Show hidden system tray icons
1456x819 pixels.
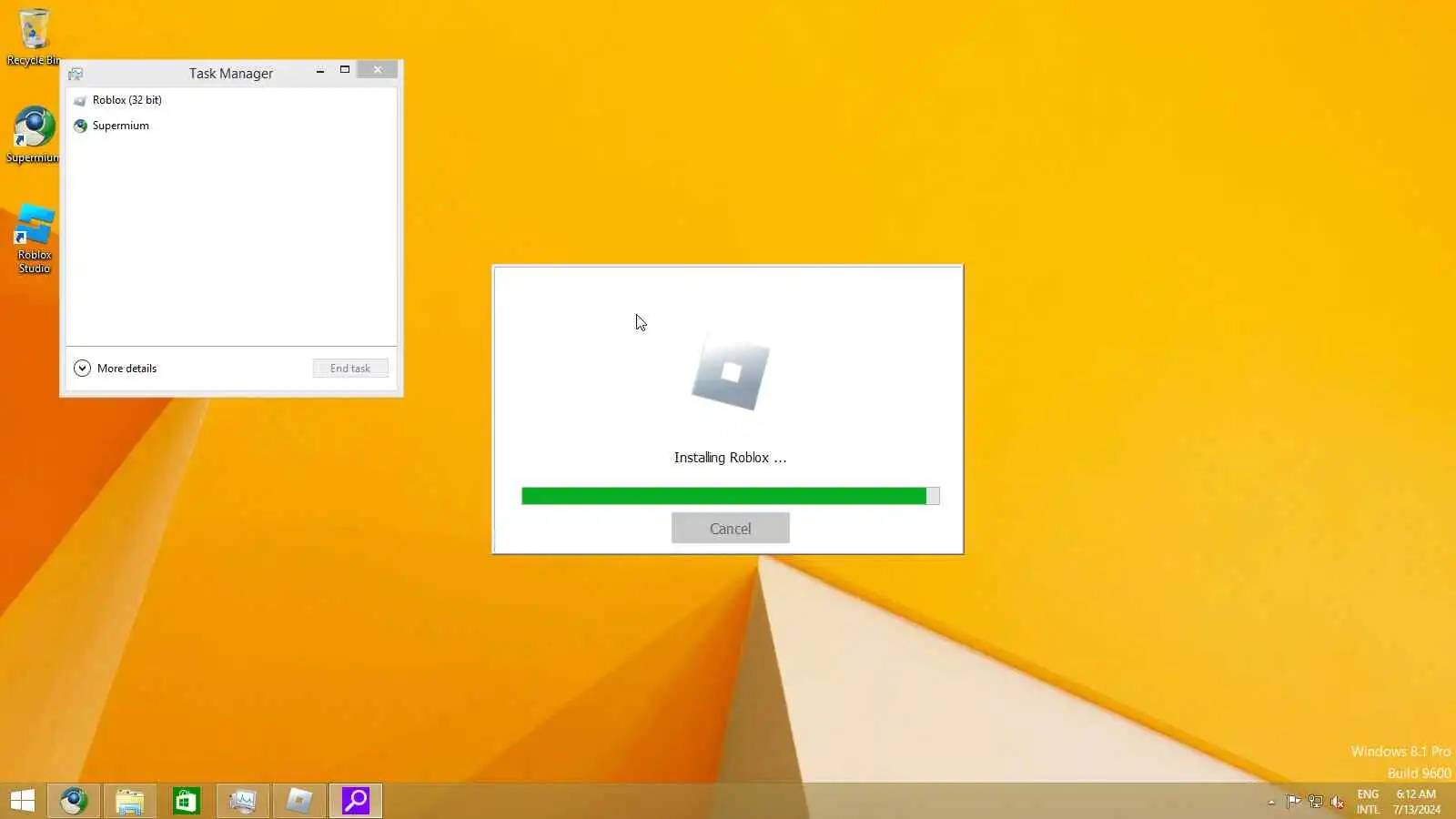[1271, 802]
